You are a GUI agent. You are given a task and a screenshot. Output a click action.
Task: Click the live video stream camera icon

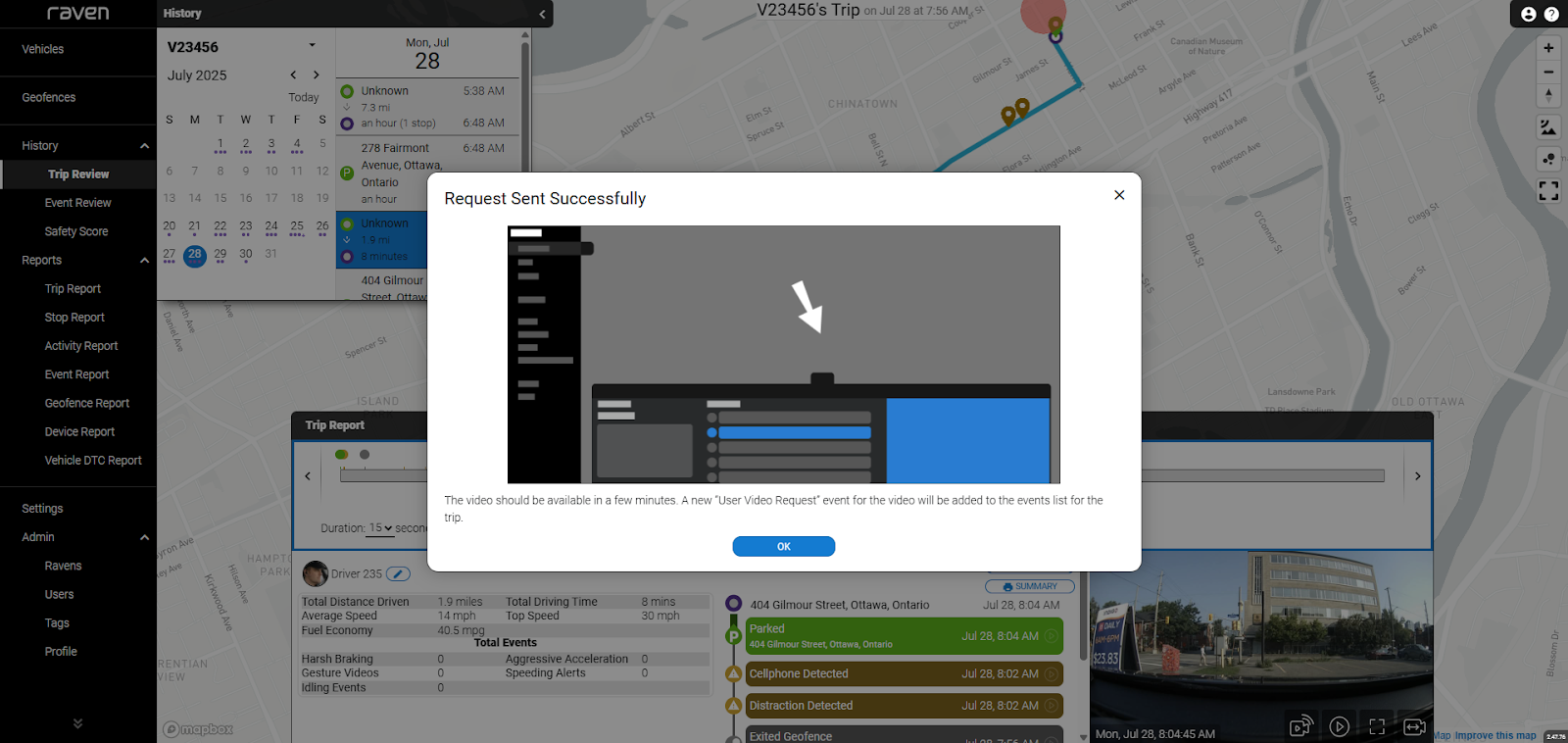click(1300, 726)
